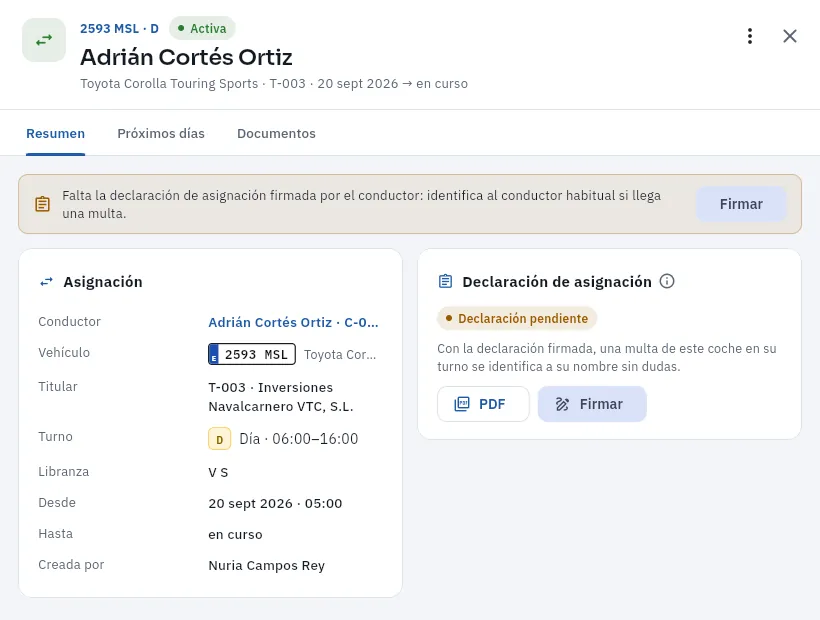Image resolution: width=820 pixels, height=620 pixels.
Task: Show info tooltip for Declaración de asignación
Action: pos(667,281)
